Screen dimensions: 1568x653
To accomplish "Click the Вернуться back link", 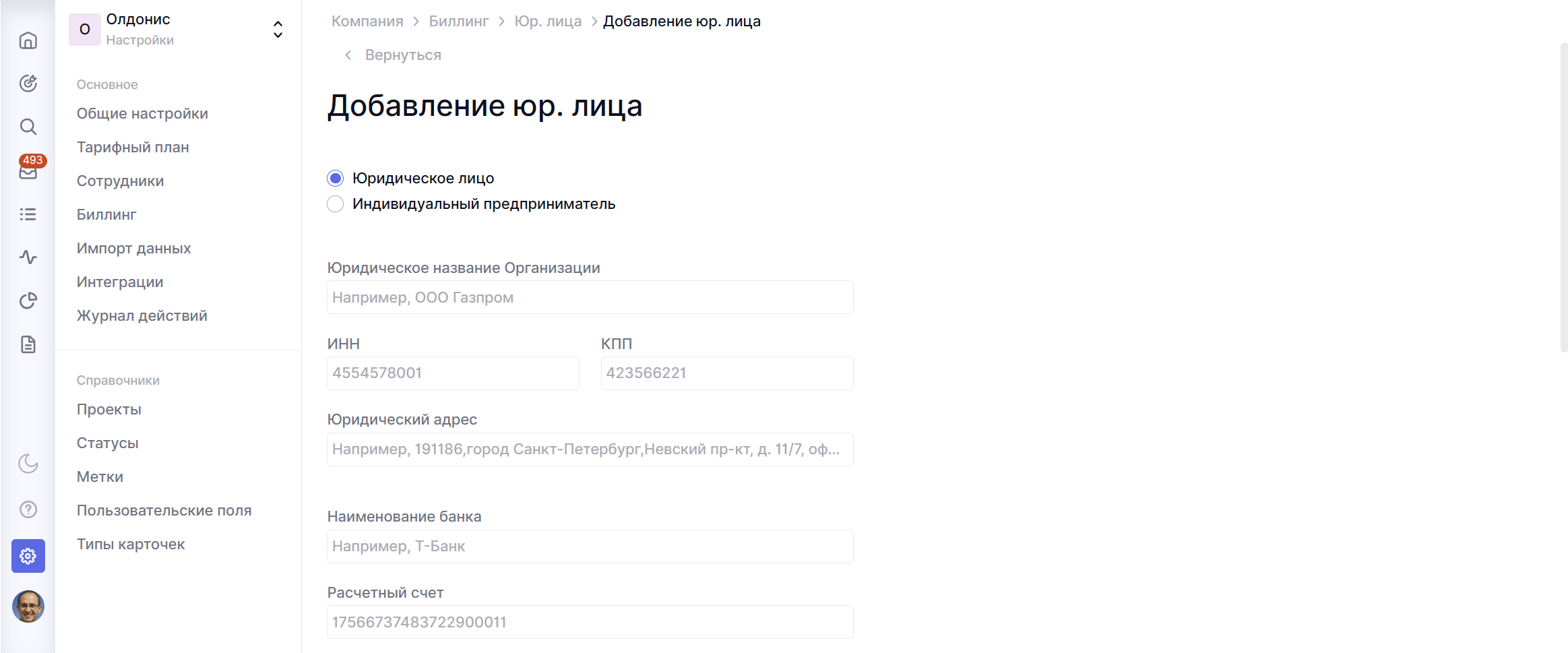I will (x=402, y=55).
